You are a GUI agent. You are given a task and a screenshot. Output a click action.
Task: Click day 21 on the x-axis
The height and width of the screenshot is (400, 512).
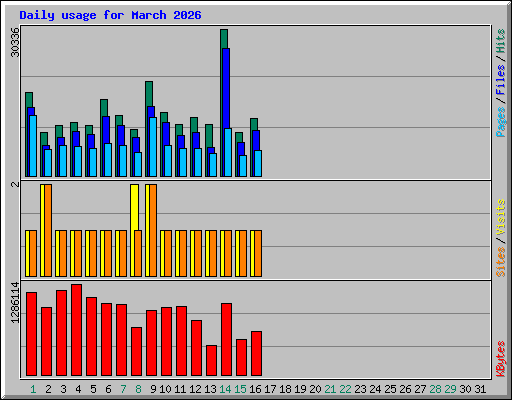point(330,389)
